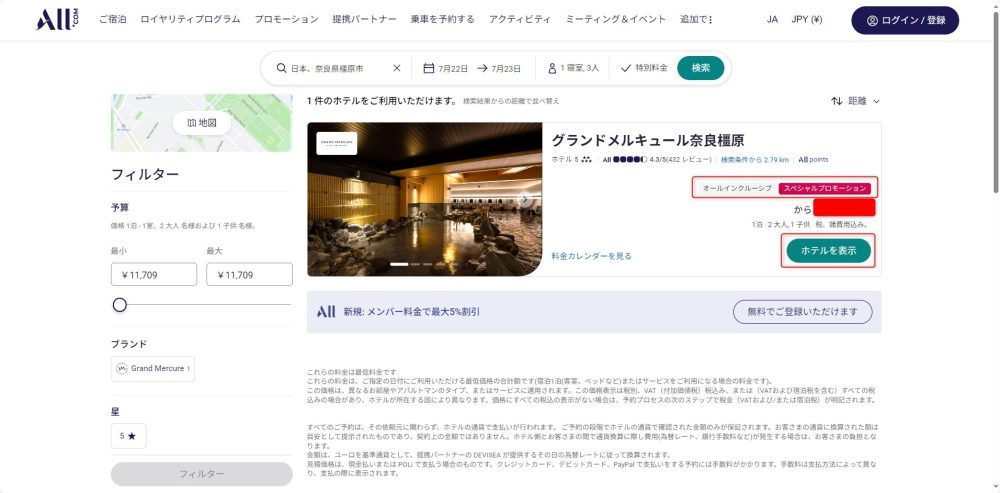Viewport: 1000px width, 493px height.
Task: Open the 特別料金 special rates option
Action: 644,68
